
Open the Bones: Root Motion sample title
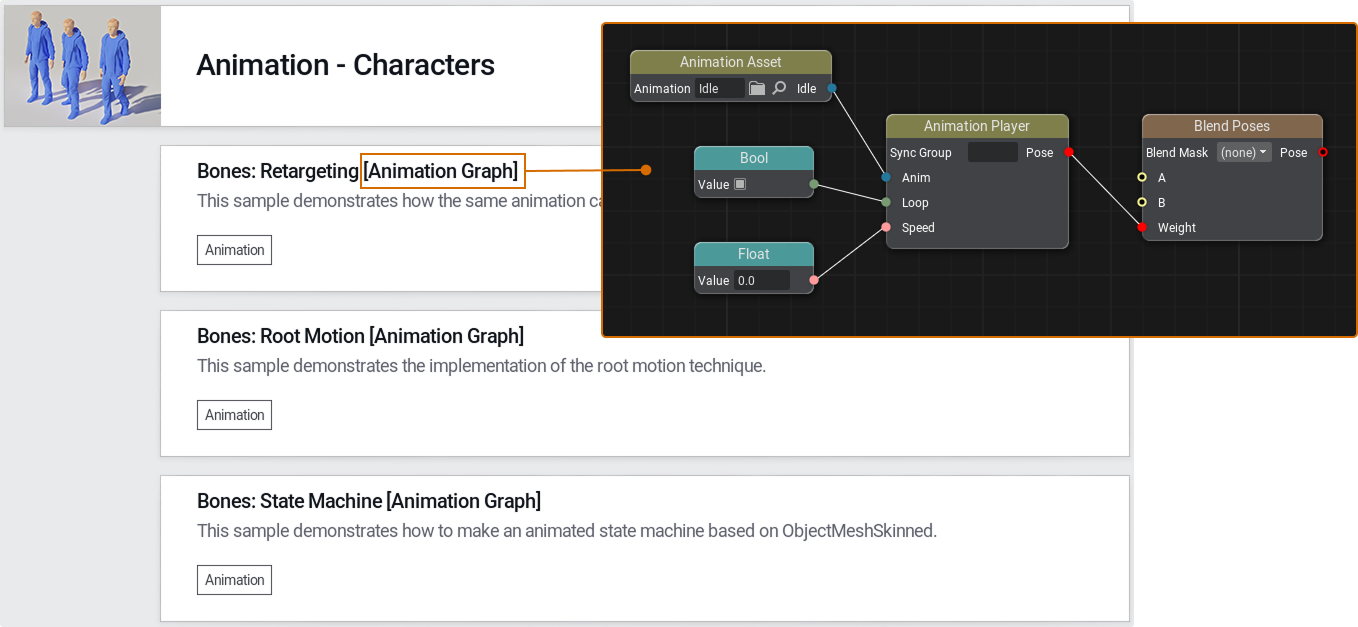(360, 336)
